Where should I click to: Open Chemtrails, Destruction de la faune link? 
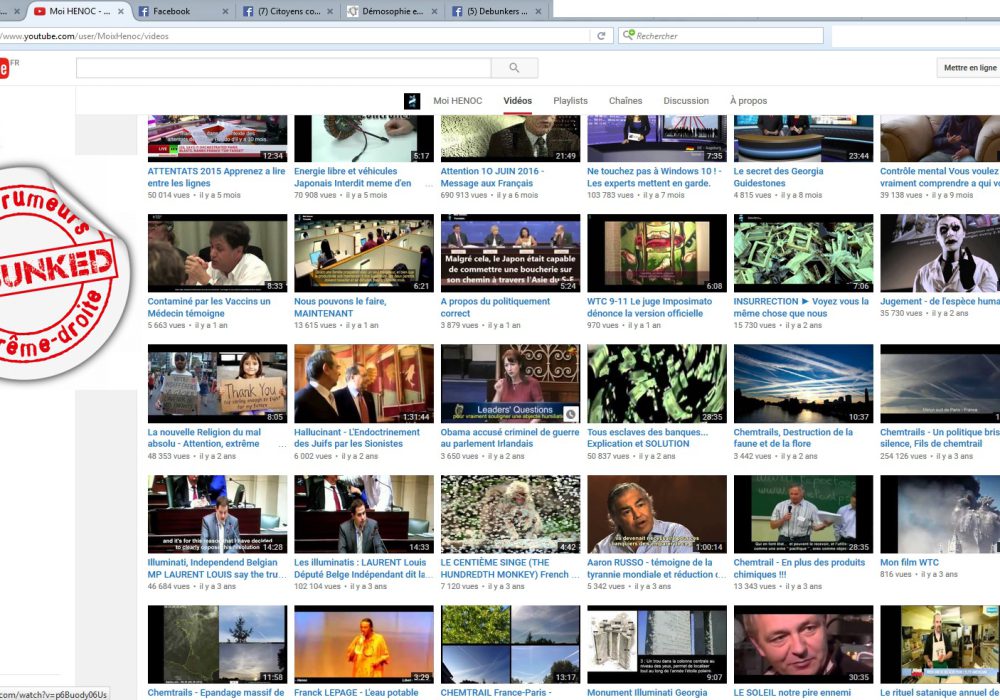793,437
